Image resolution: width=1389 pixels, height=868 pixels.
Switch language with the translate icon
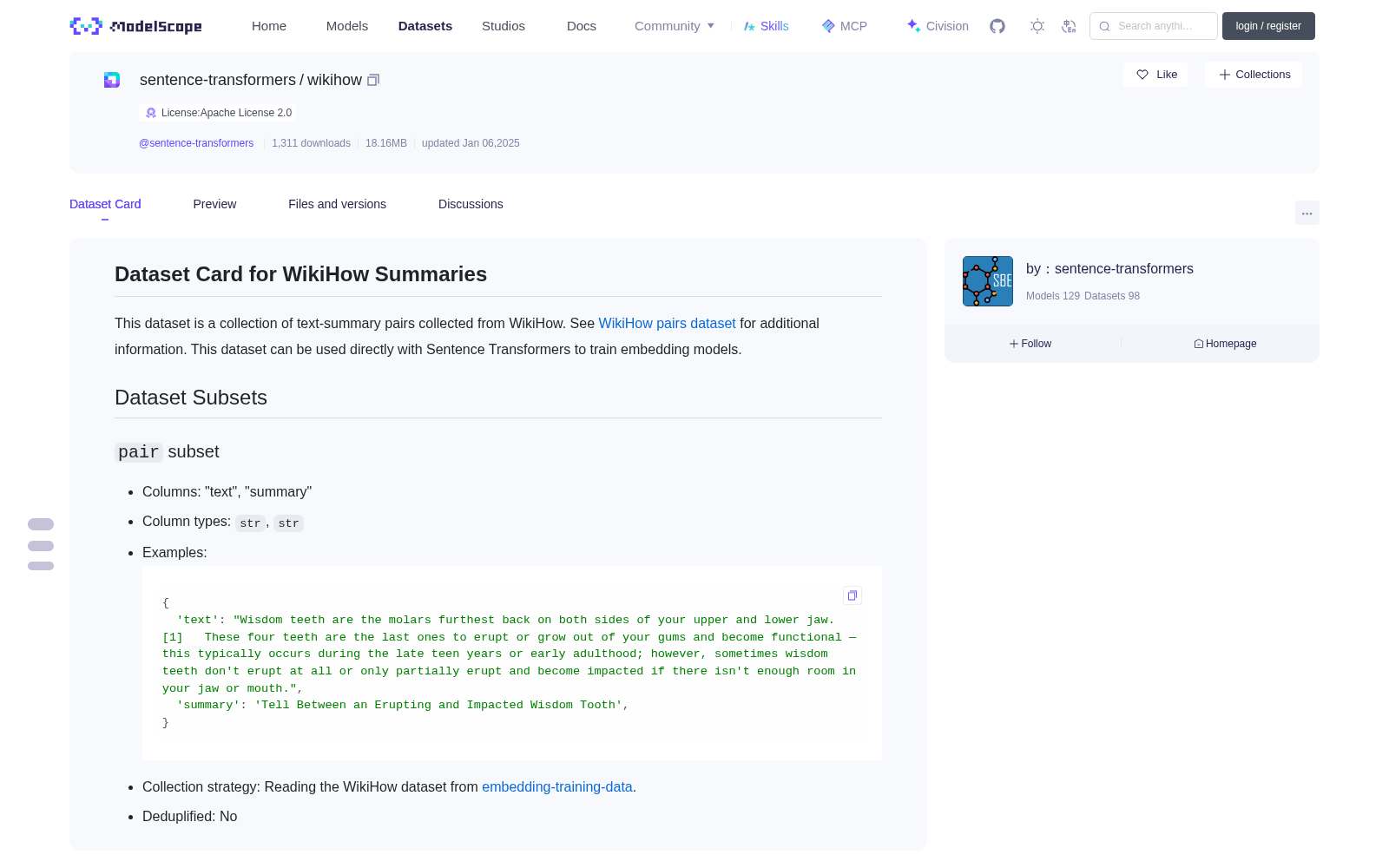pyautogui.click(x=1070, y=26)
